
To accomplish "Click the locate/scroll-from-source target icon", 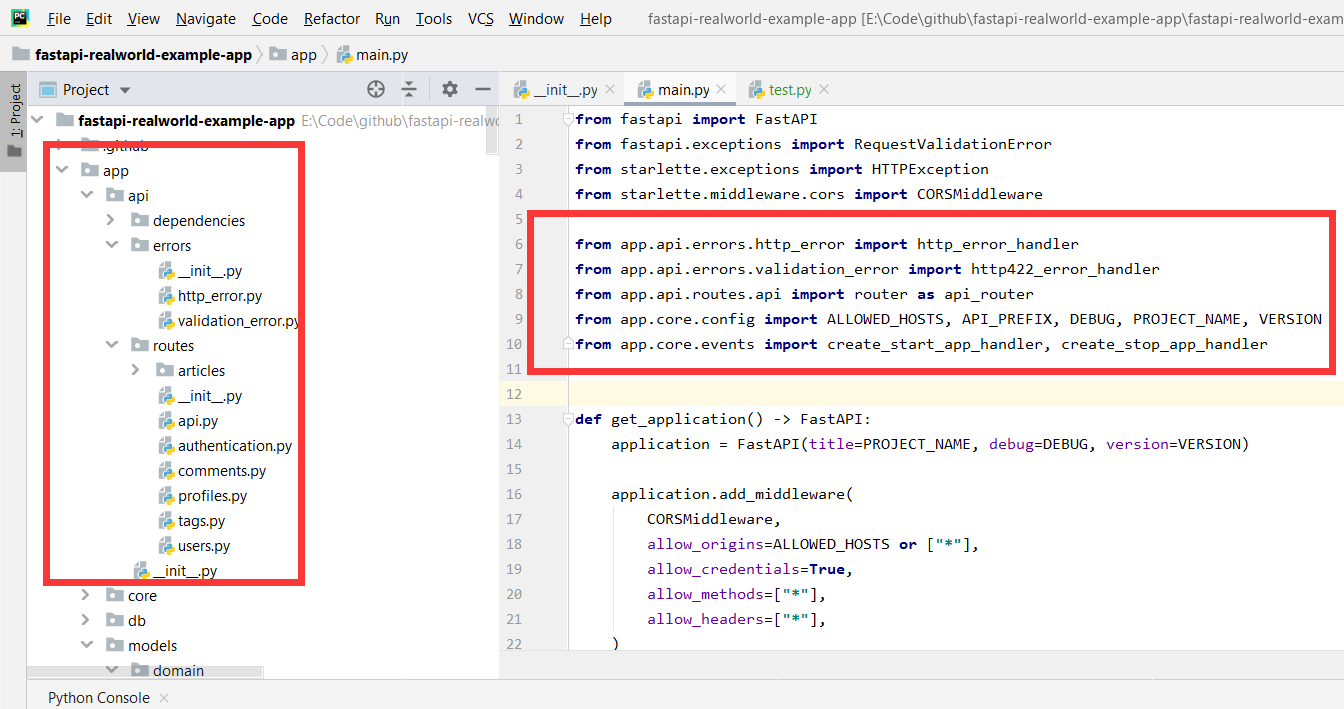I will [376, 89].
